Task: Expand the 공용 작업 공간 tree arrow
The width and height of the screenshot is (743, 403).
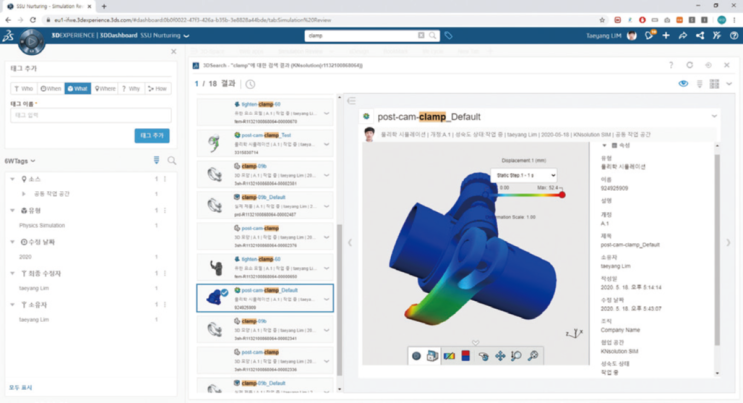Action: pos(24,194)
